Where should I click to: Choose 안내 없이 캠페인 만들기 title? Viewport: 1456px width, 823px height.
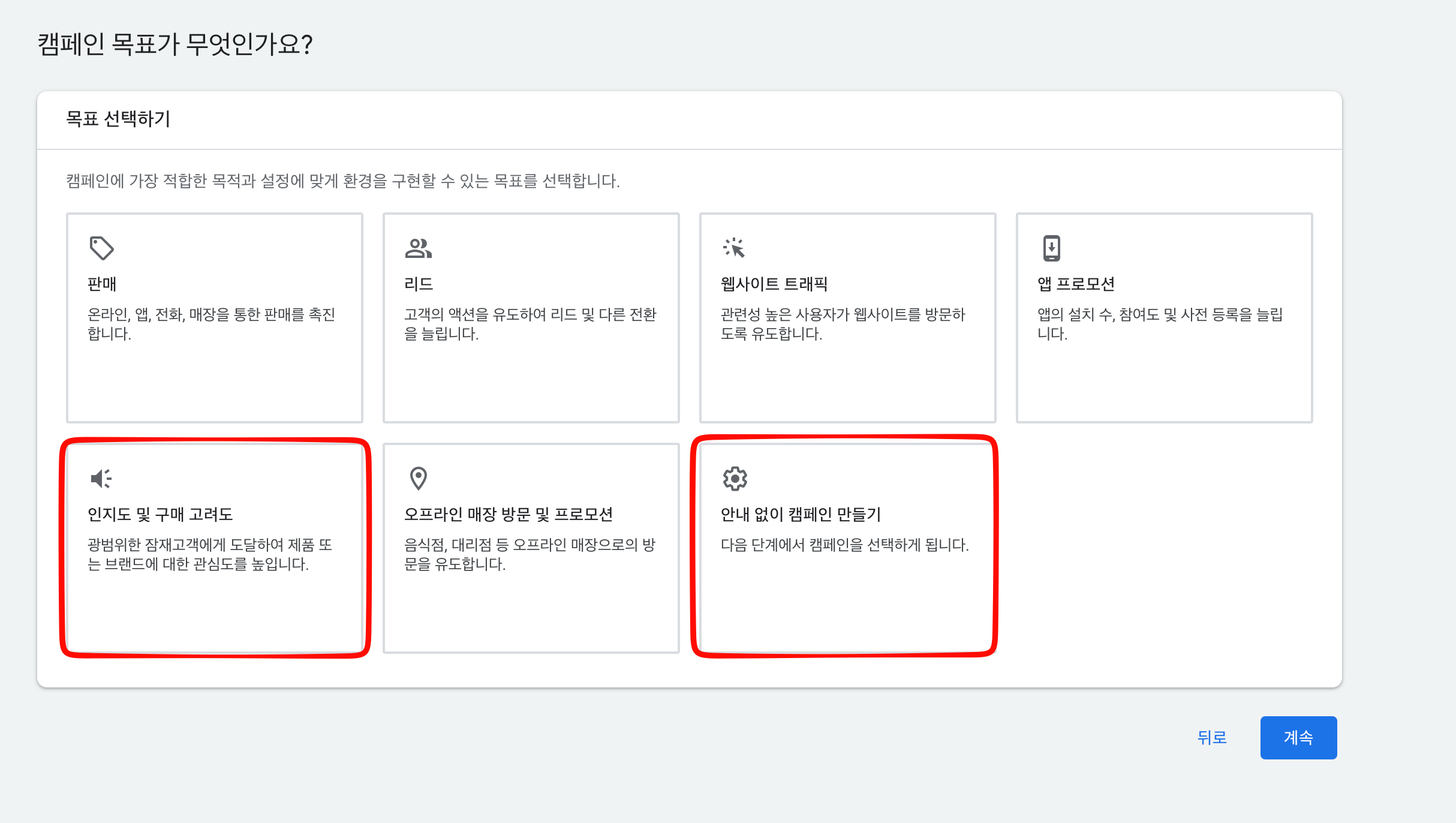[x=801, y=514]
